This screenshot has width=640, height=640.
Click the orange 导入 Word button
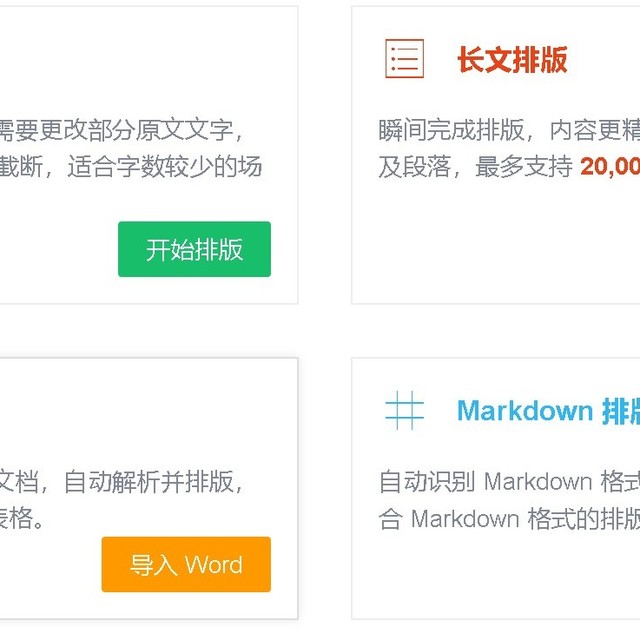click(186, 564)
